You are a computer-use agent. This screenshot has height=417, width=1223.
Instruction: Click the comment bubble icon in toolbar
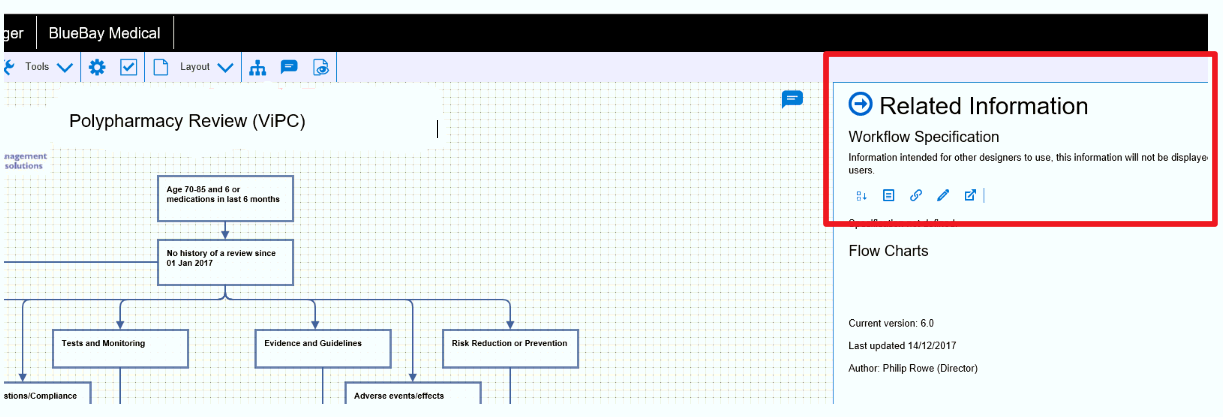(289, 67)
